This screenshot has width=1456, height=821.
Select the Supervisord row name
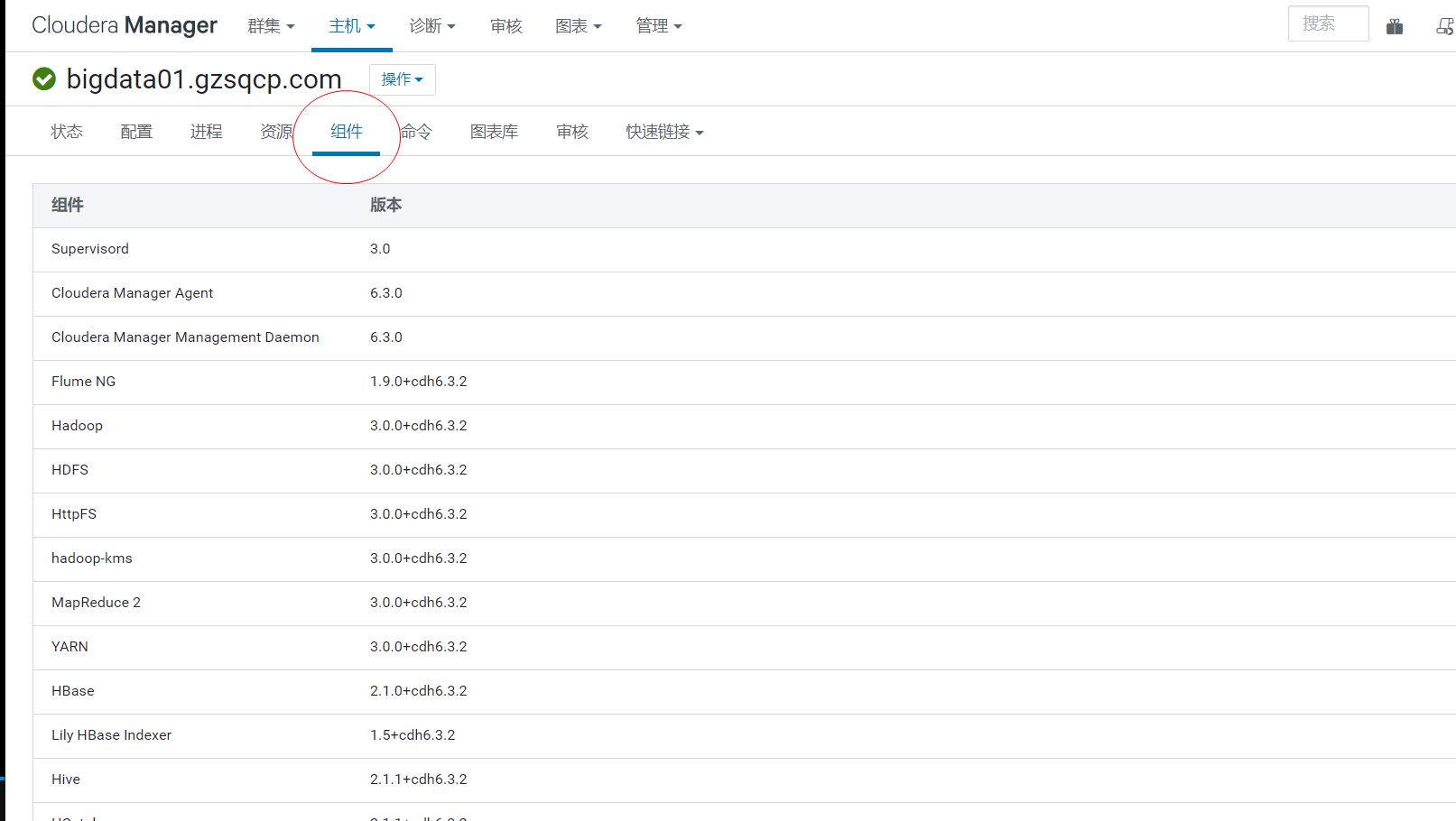point(90,249)
